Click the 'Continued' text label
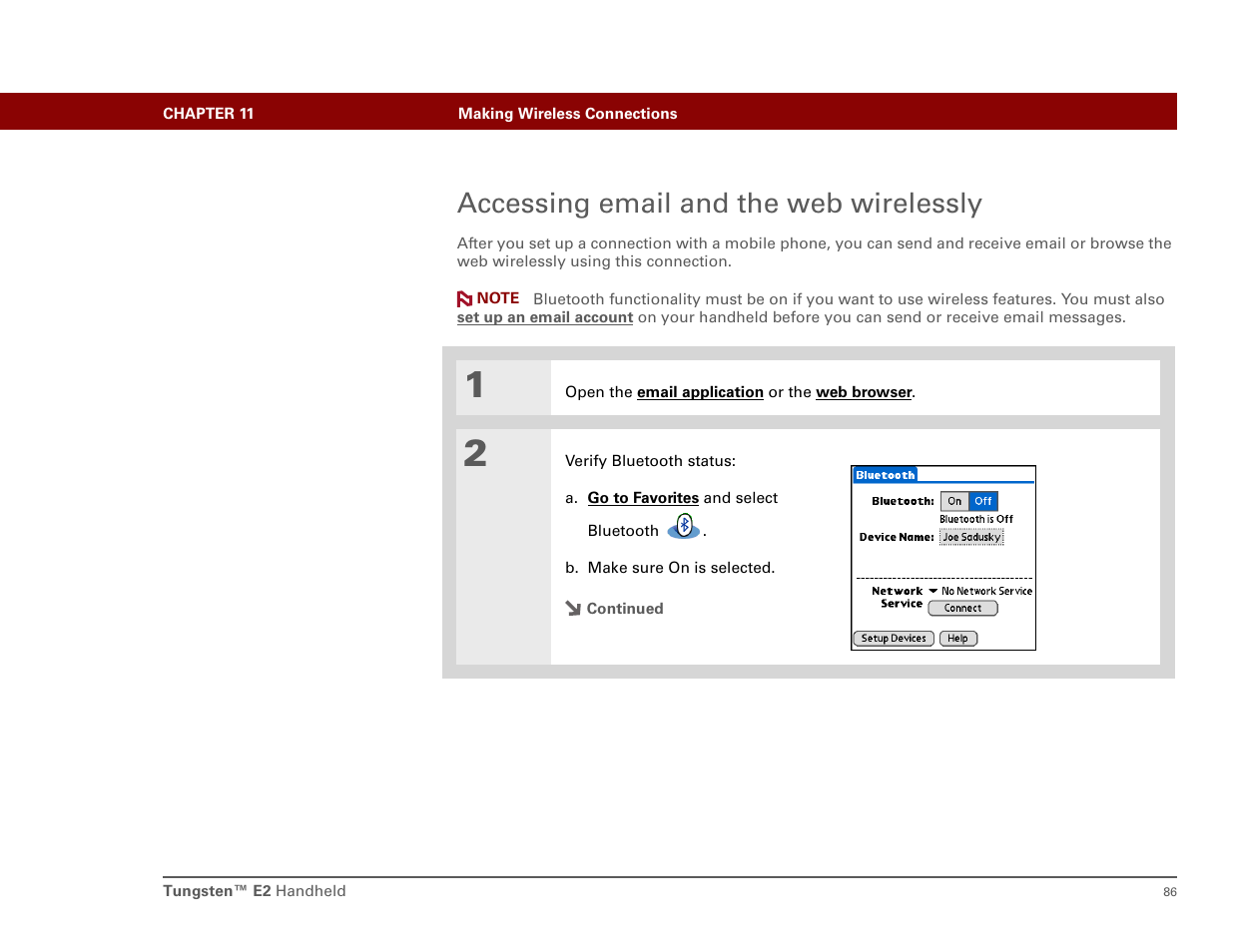 (x=625, y=609)
